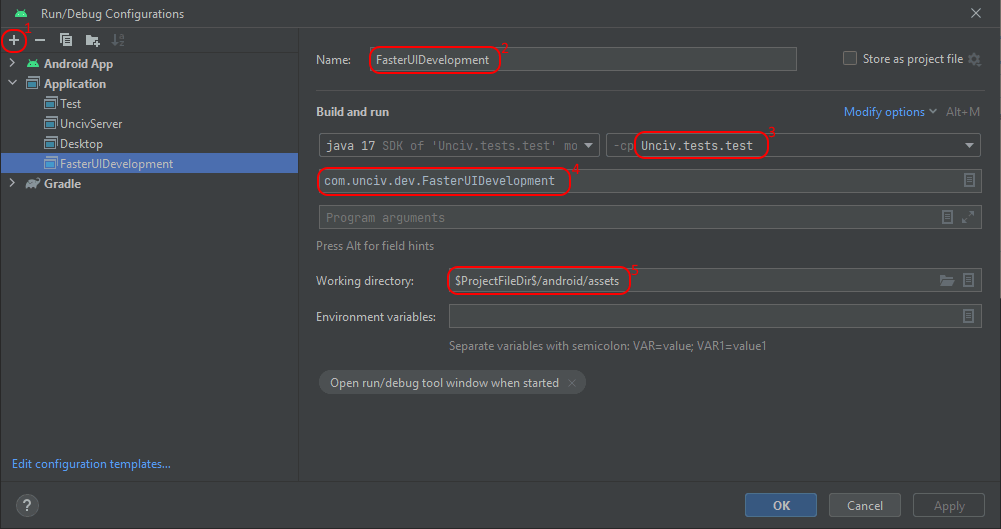Click the OK button
The height and width of the screenshot is (529, 1001).
tap(781, 506)
